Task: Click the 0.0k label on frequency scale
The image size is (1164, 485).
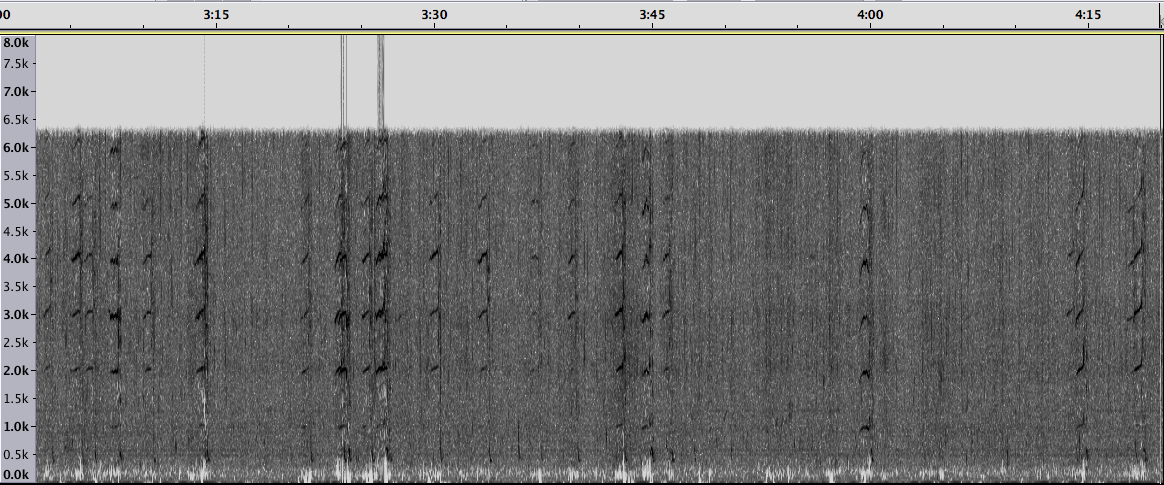Action: (x=16, y=475)
